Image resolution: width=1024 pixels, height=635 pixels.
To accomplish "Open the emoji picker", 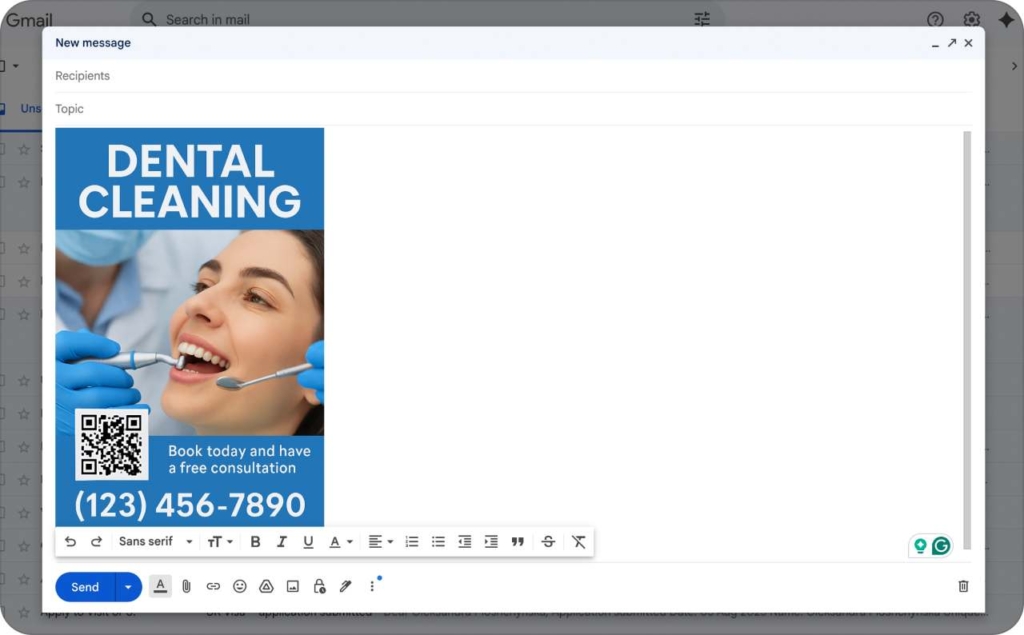I will click(240, 586).
